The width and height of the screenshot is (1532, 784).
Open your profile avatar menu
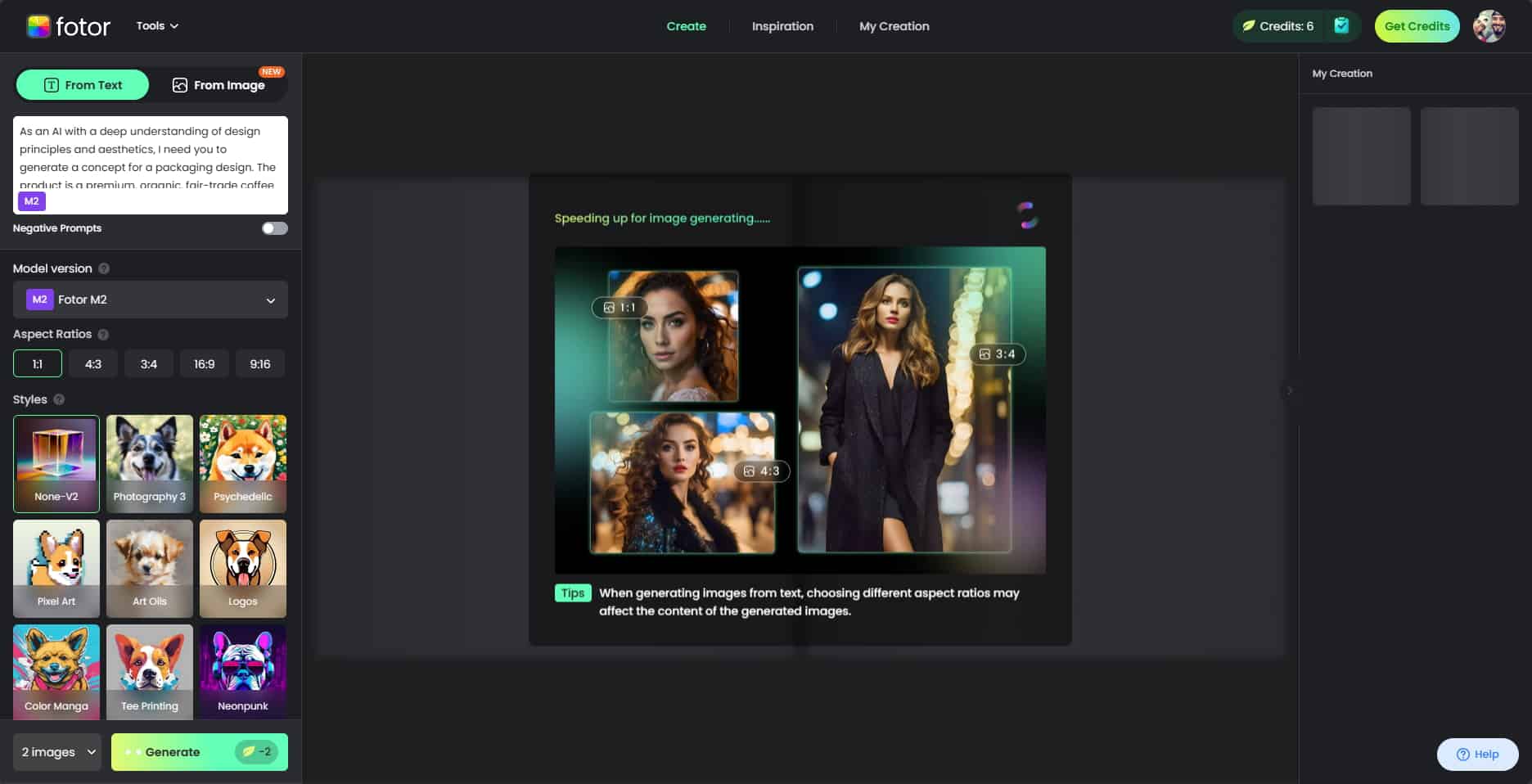(x=1491, y=25)
